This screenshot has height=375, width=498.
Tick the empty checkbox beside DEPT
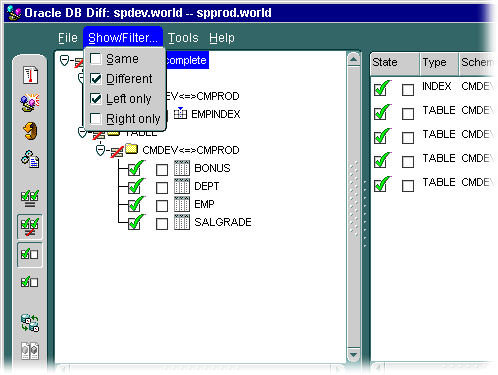click(162, 188)
